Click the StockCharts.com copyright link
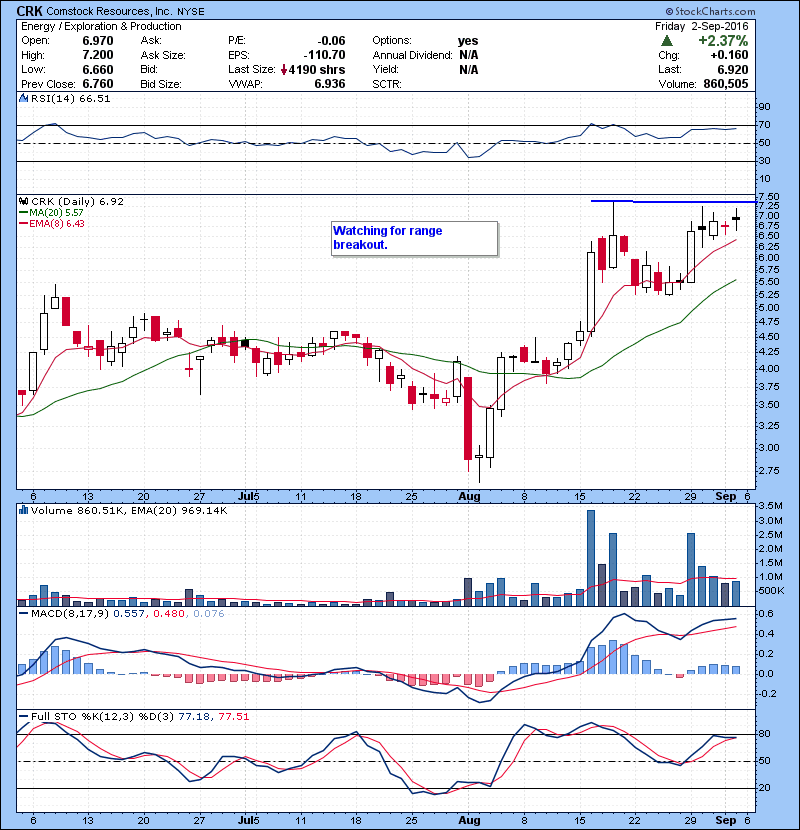Screen dimensions: 800x830 pos(711,11)
